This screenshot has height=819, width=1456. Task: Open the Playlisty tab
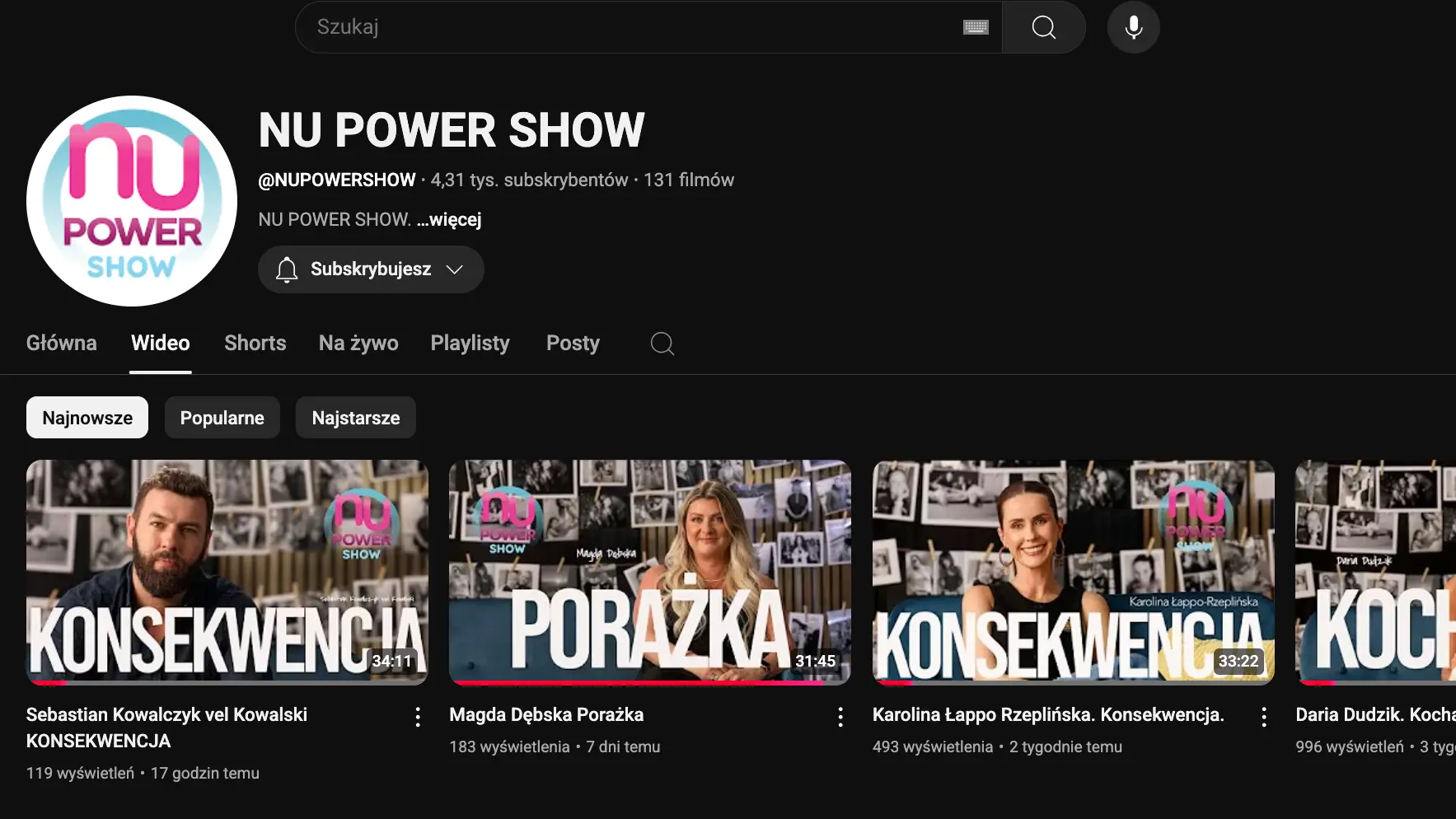[471, 344]
